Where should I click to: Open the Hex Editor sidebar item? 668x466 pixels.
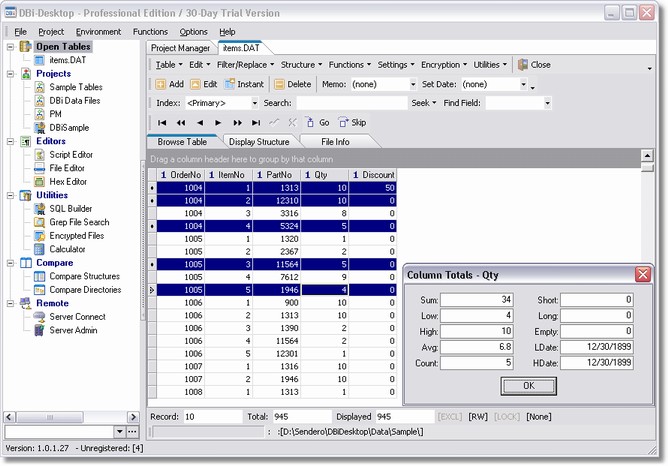[x=68, y=181]
